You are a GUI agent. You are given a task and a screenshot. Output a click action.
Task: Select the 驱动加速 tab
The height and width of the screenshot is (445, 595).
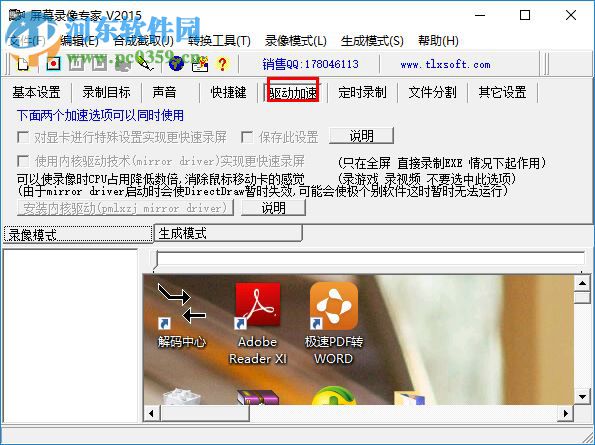[293, 92]
